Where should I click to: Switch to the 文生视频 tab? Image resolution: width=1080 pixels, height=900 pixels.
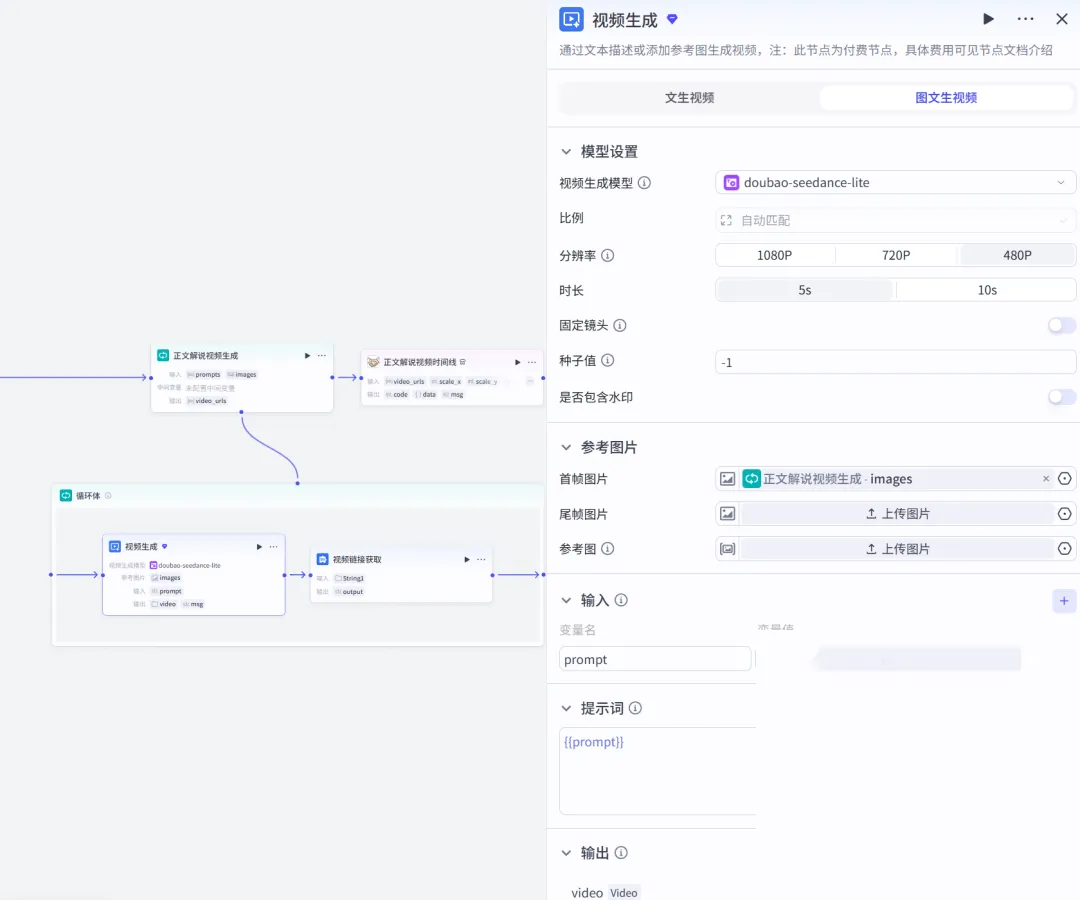tap(689, 98)
